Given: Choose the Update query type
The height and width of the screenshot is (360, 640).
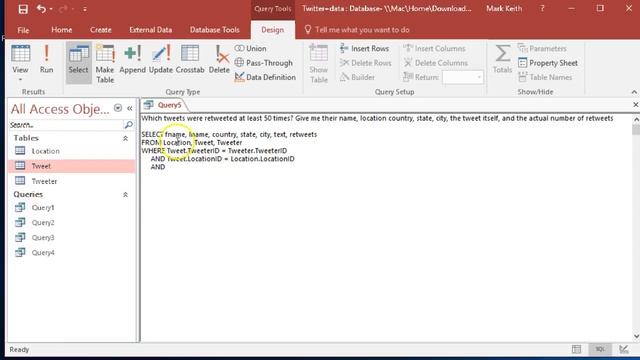Looking at the screenshot, I should (161, 60).
